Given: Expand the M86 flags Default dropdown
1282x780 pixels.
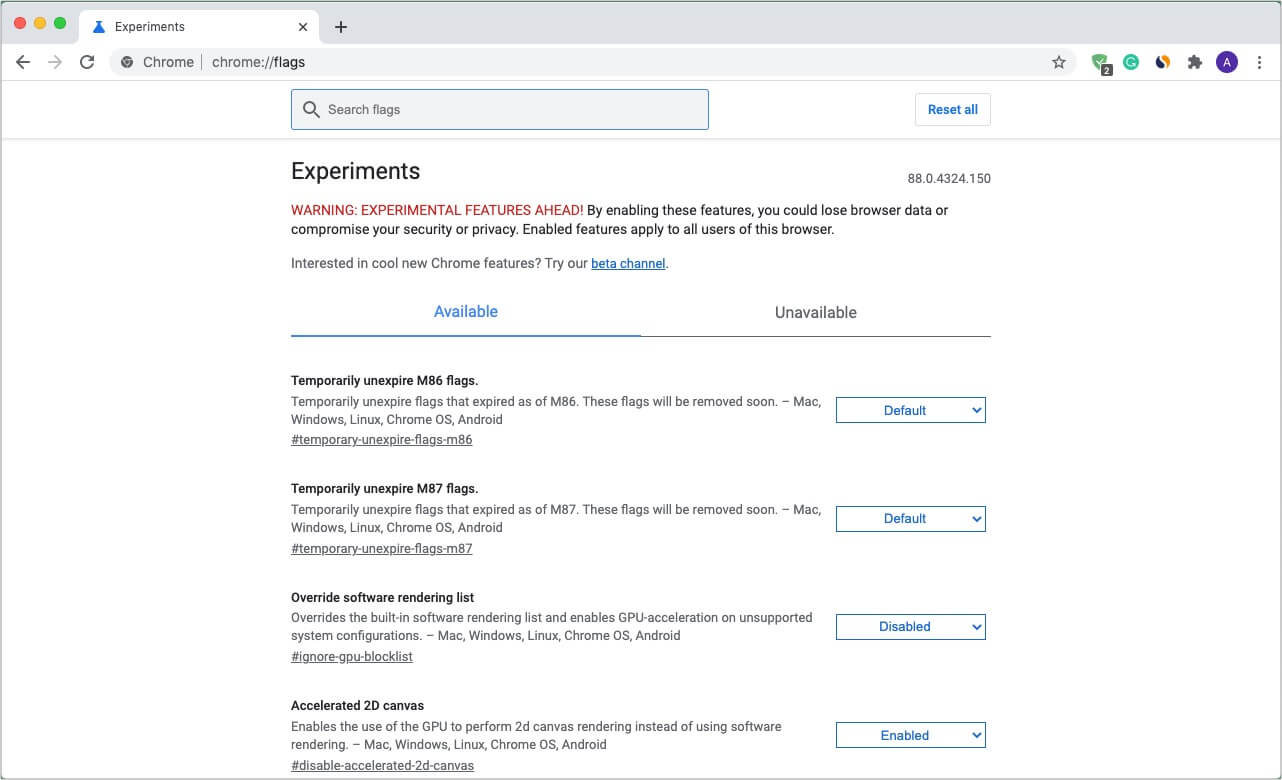Looking at the screenshot, I should point(911,410).
